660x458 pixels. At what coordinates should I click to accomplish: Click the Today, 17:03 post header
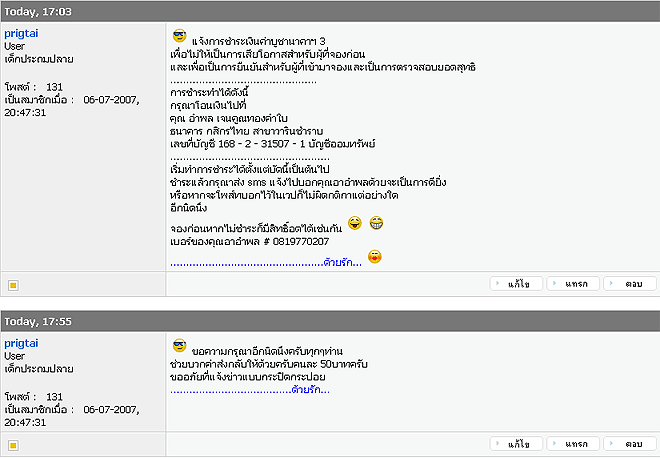click(x=330, y=11)
